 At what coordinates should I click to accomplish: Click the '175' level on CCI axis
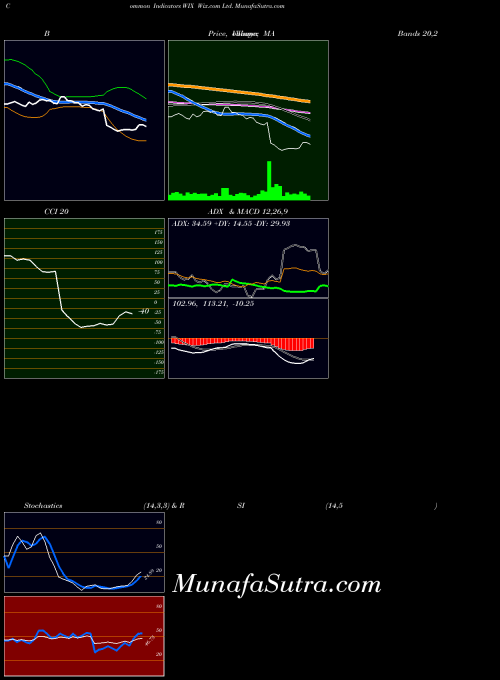point(158,232)
